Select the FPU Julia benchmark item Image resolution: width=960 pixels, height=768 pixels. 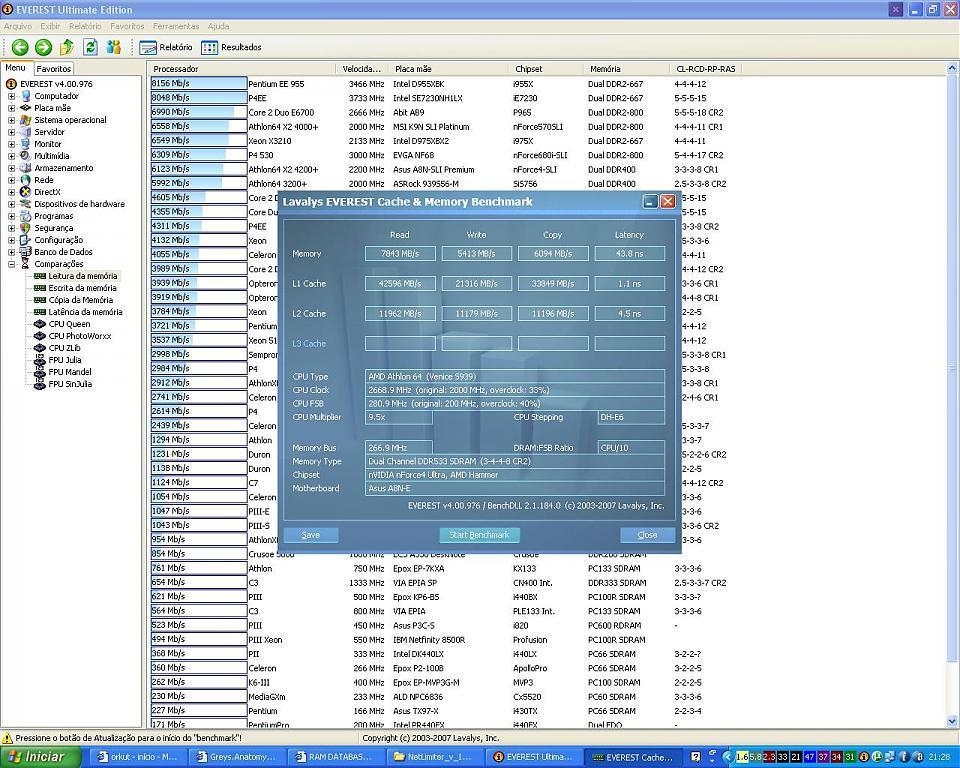click(64, 360)
